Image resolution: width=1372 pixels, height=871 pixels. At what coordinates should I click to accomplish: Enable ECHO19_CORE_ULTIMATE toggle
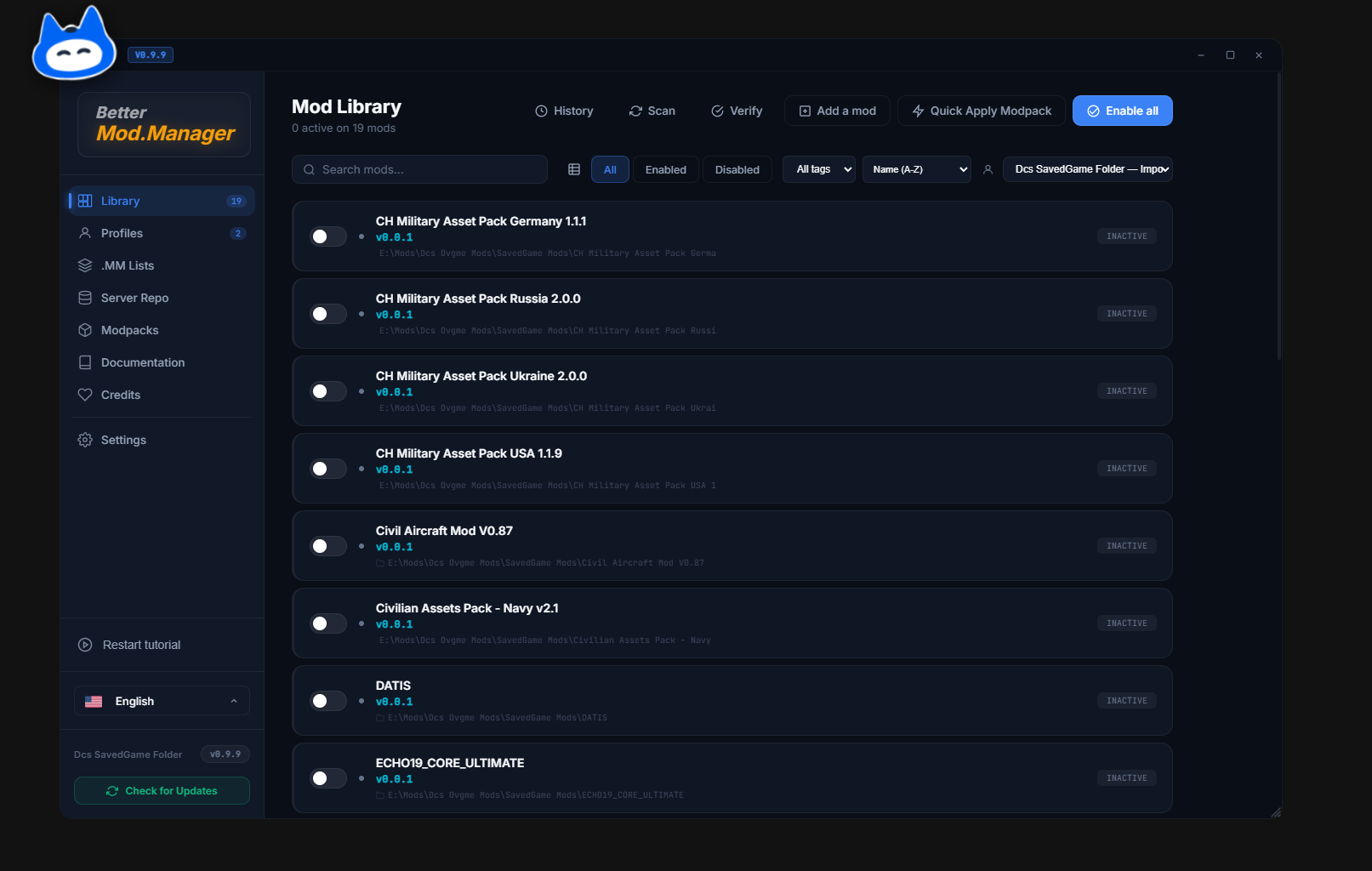coord(328,778)
